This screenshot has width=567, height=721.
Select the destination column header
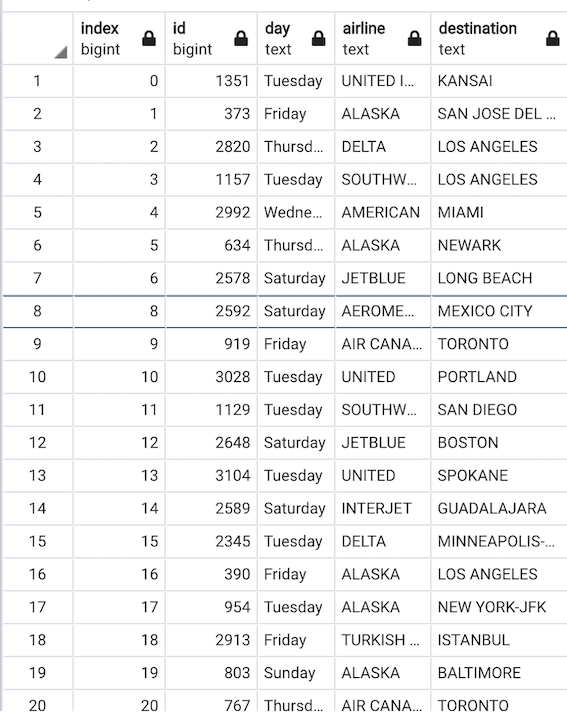pyautogui.click(x=499, y=39)
